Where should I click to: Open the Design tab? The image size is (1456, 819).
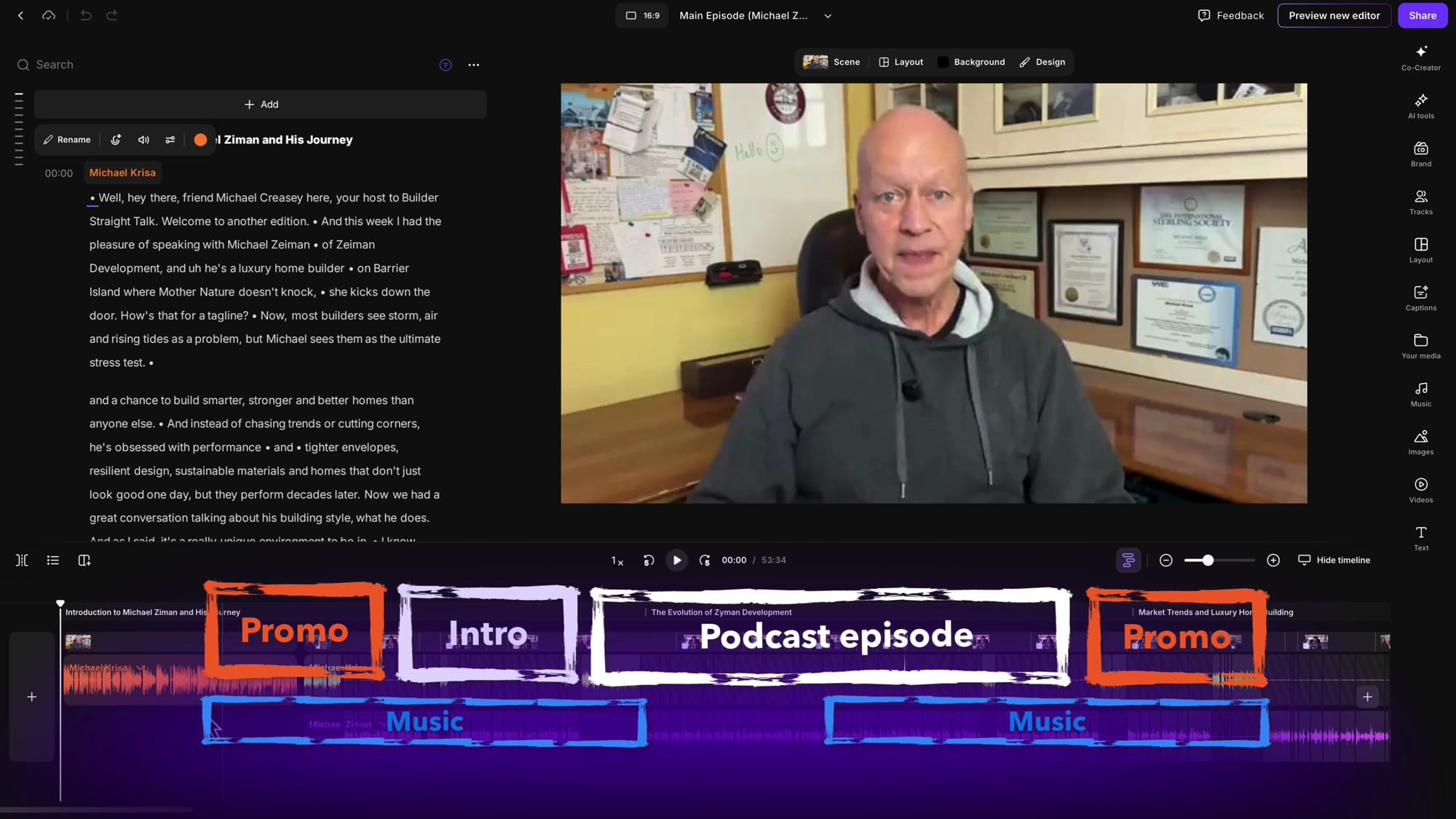click(1042, 62)
